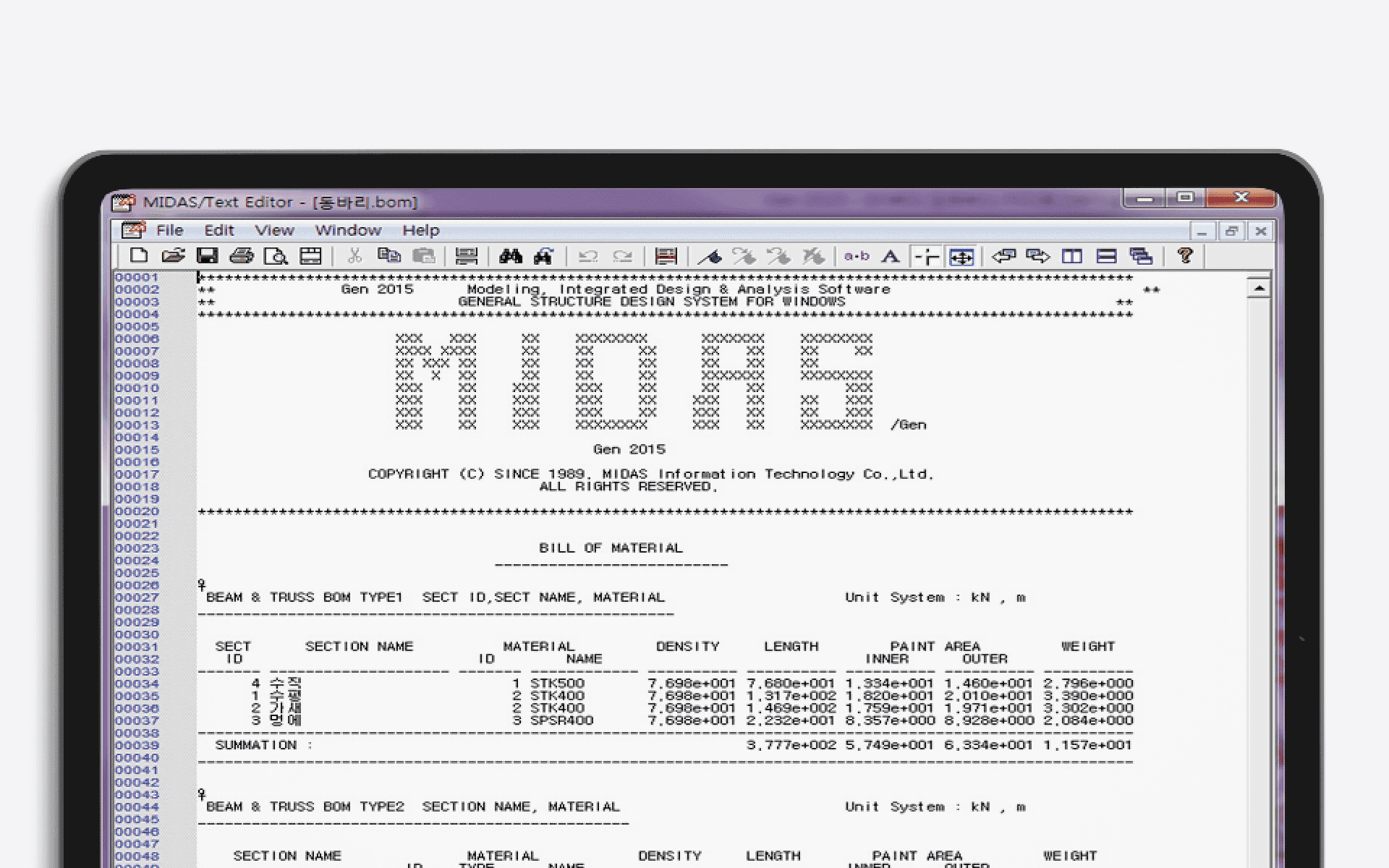Screen dimensions: 1389x868
Task: Click the Redo arrow icon
Action: pos(622,256)
